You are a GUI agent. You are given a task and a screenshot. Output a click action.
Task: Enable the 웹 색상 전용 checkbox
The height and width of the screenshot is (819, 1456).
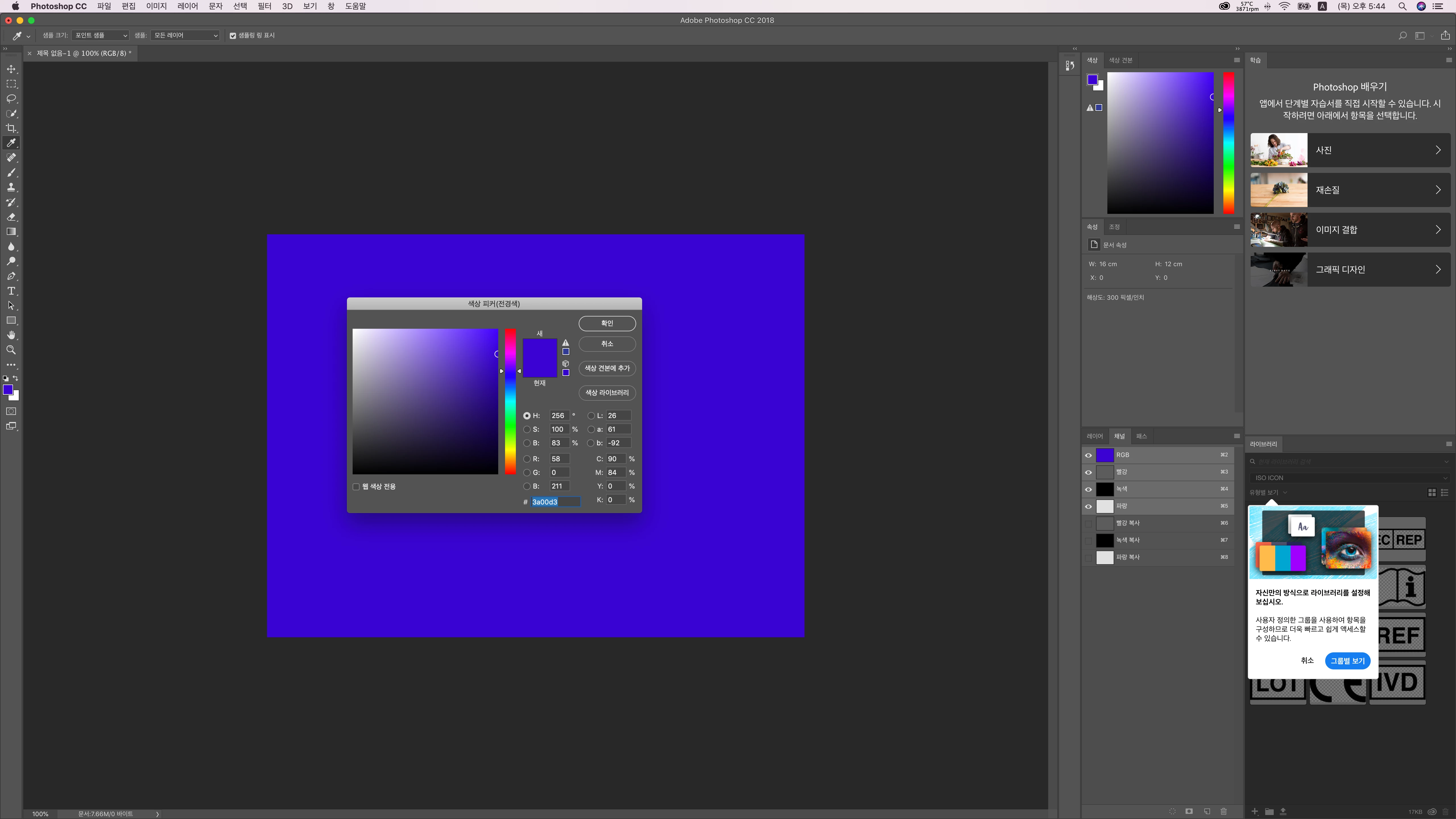(356, 487)
